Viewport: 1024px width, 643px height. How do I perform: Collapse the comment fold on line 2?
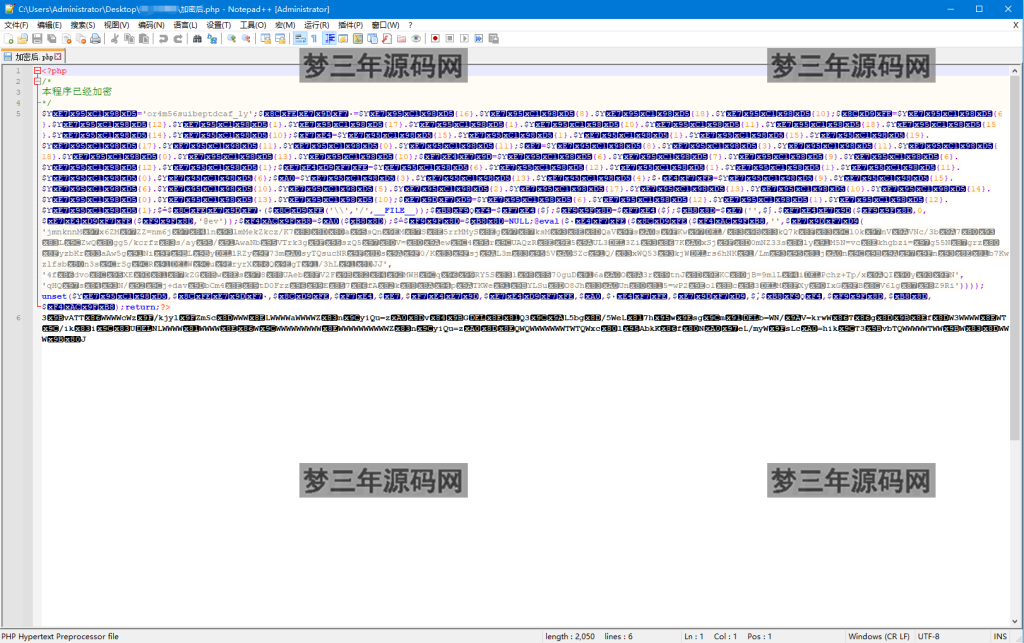37,81
